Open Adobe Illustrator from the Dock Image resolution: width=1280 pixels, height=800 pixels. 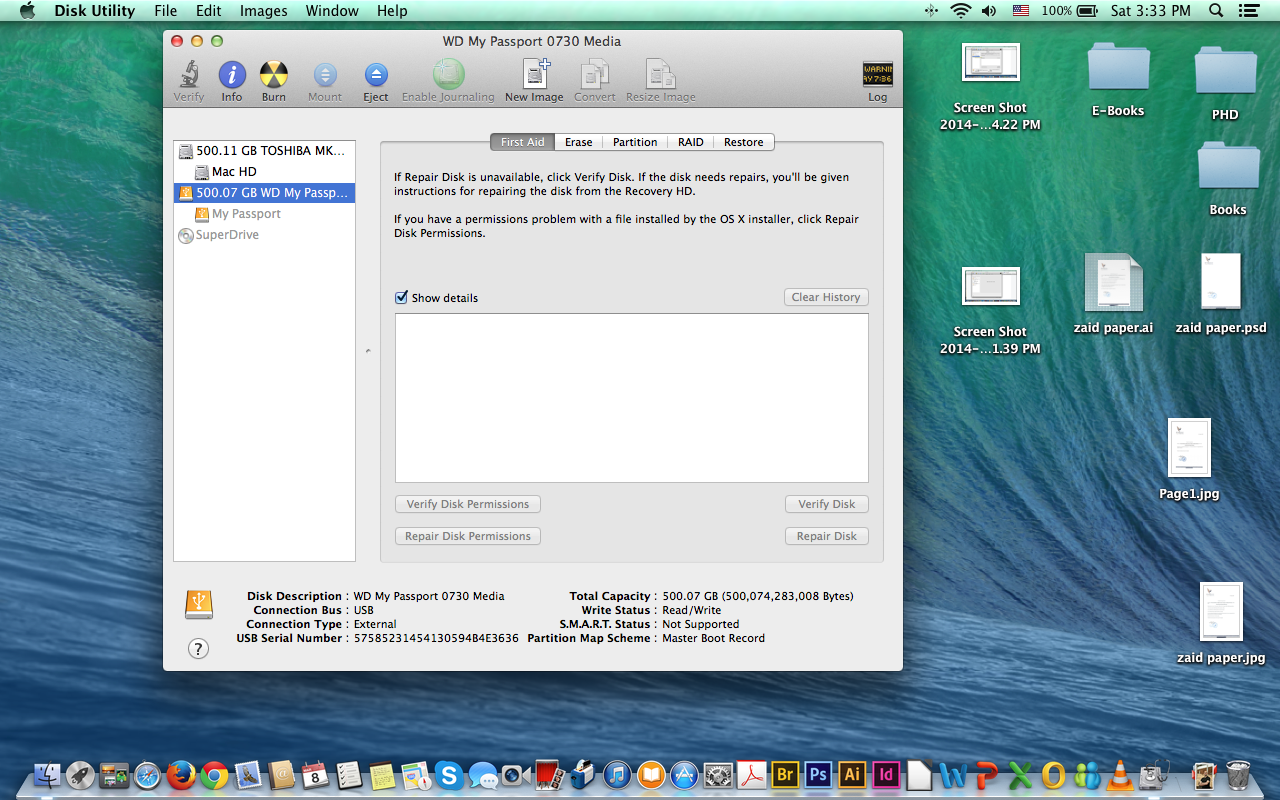click(852, 774)
